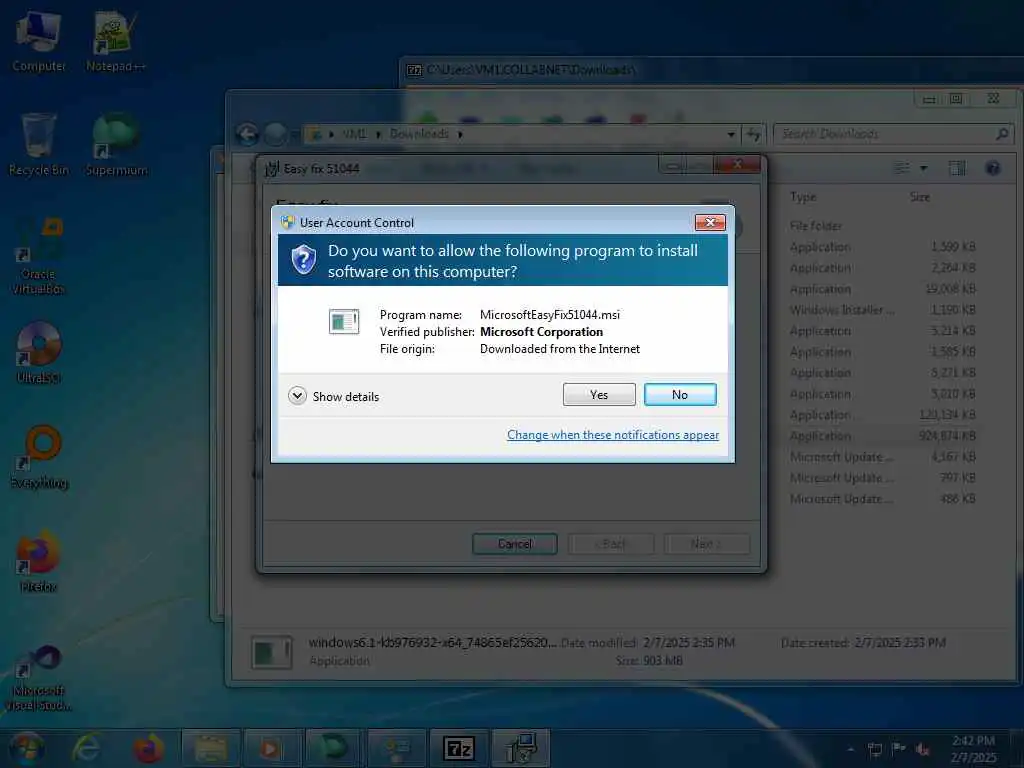Click the MSI installer program icon
1024x768 pixels.
(x=344, y=321)
